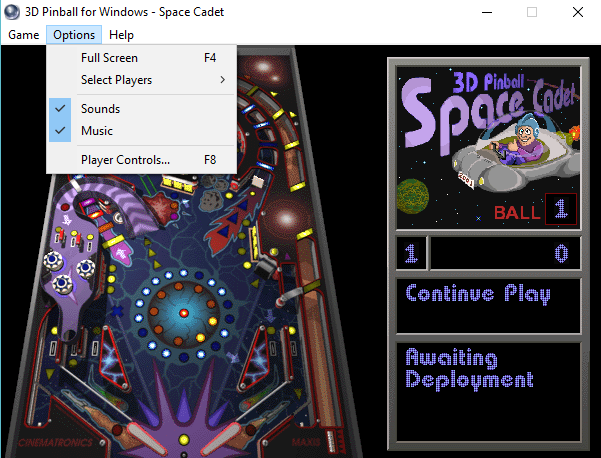The height and width of the screenshot is (458, 601).
Task: Click the red center of the circular target
Action: [182, 314]
